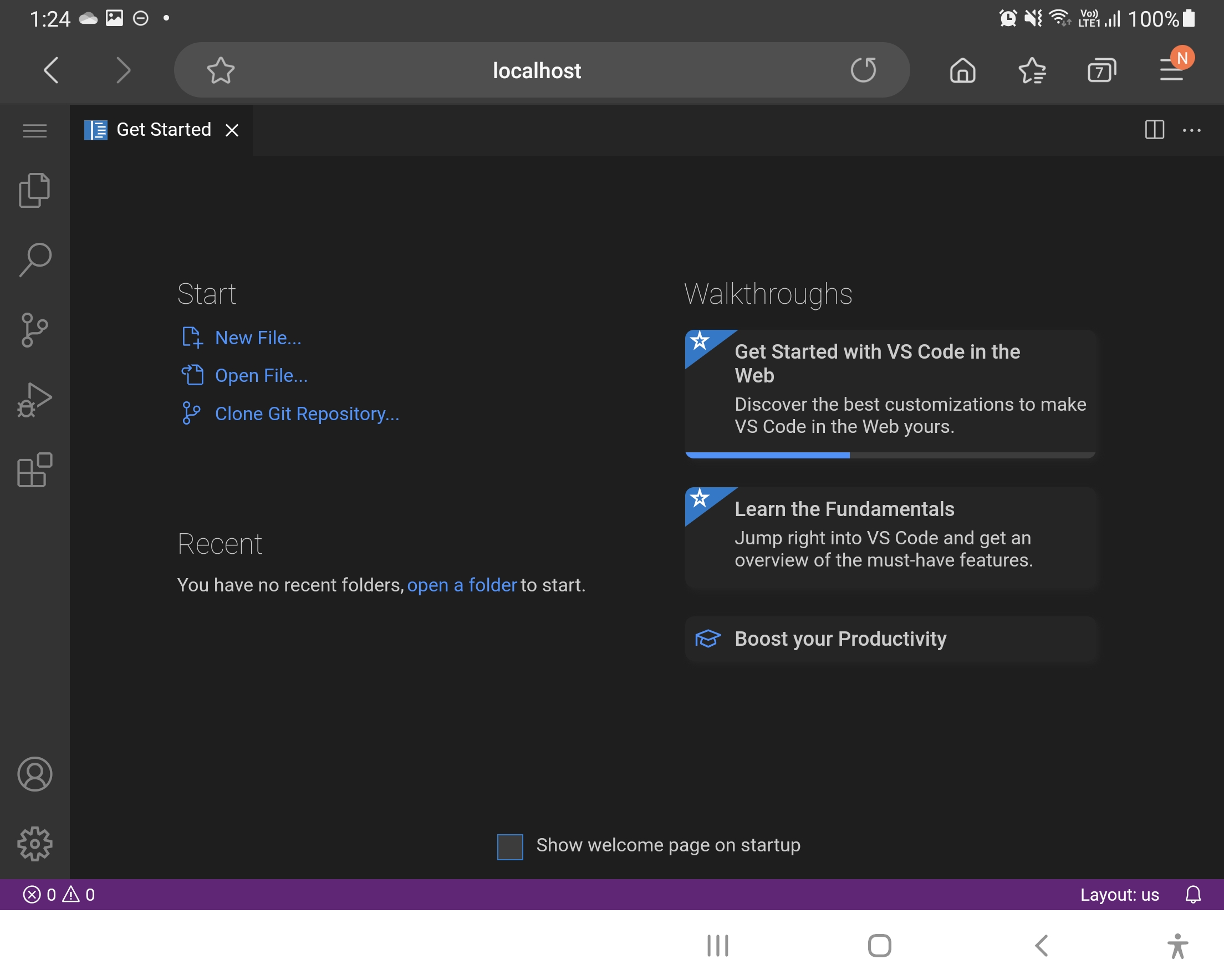Image resolution: width=1224 pixels, height=980 pixels.
Task: Open the Extensions view
Action: 34,469
